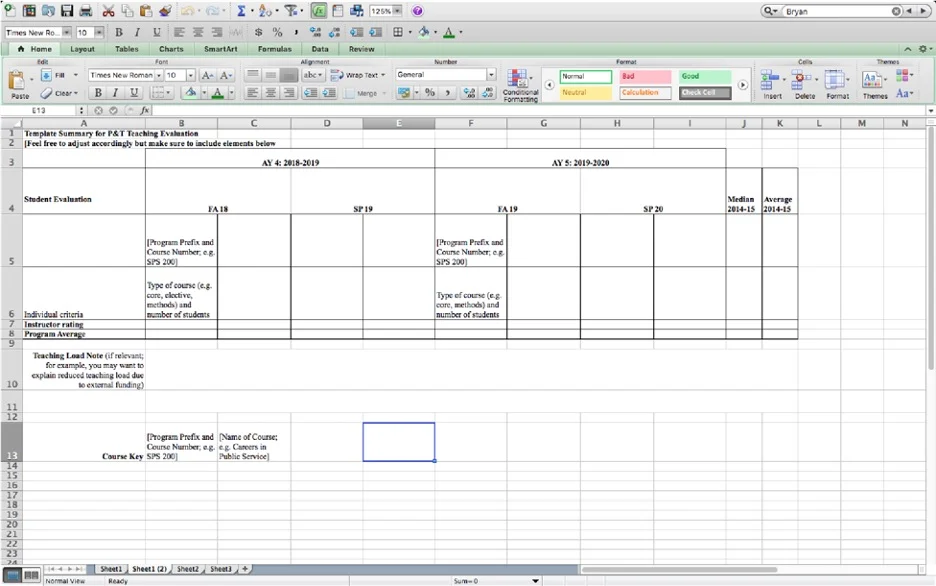Expand the Clear dropdown in the Edit group
Screen dimensions: 936x586
(76, 93)
